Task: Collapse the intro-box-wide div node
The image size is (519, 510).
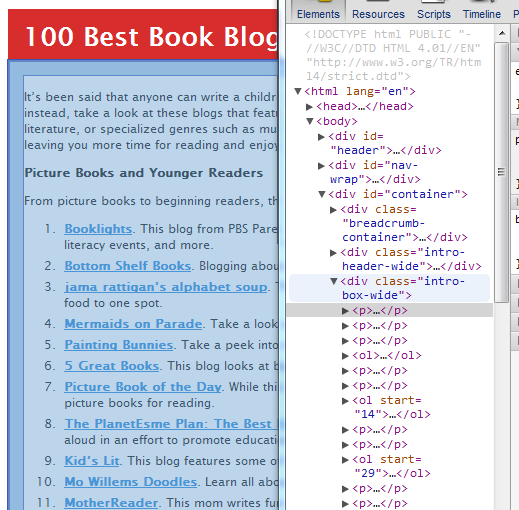Action: [x=334, y=281]
